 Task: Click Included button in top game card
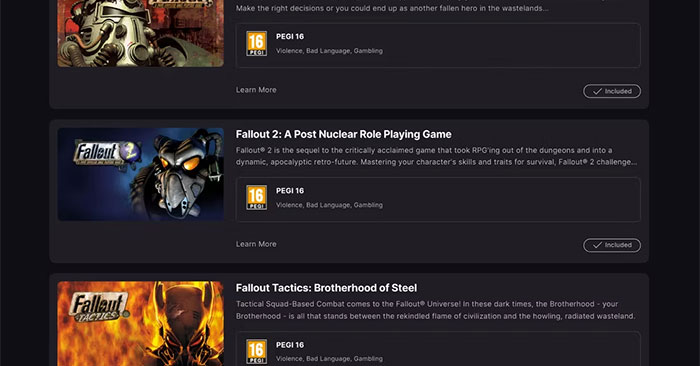pos(612,91)
